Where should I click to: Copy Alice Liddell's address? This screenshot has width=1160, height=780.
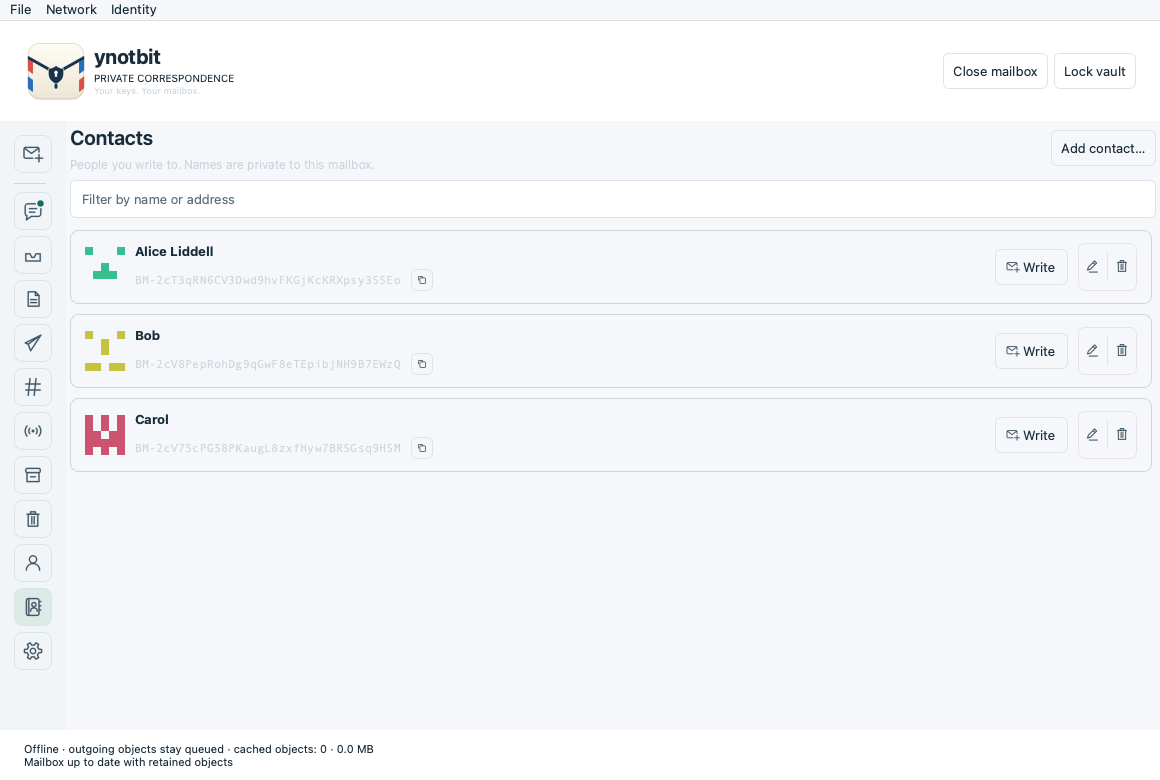[422, 280]
